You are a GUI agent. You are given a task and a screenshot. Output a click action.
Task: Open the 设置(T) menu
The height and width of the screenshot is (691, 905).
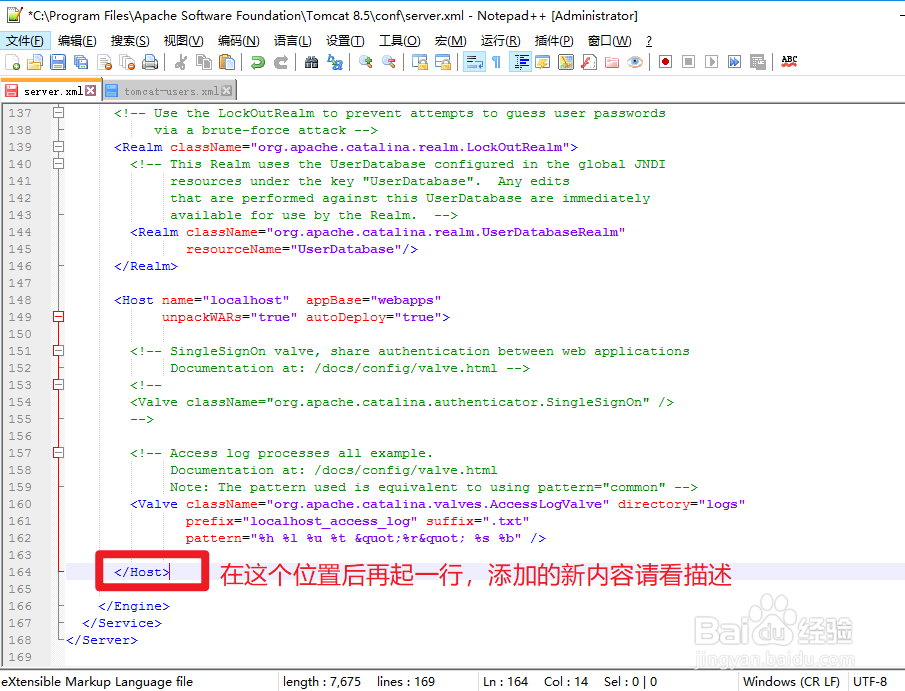tap(345, 41)
